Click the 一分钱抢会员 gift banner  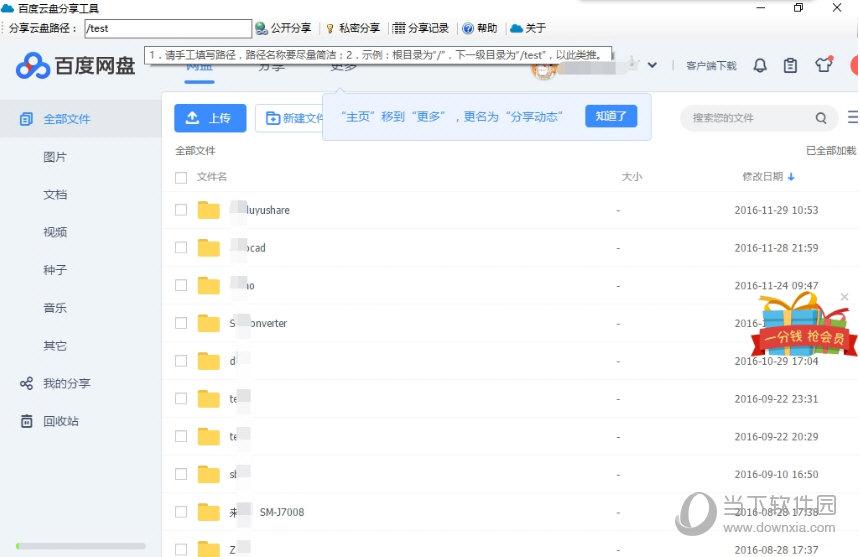click(804, 326)
